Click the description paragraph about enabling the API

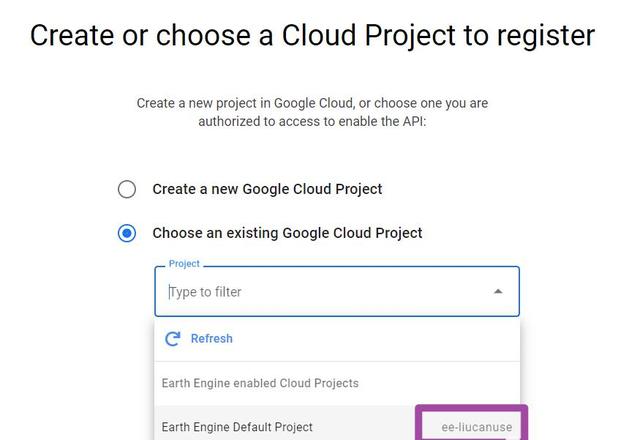coord(312,112)
